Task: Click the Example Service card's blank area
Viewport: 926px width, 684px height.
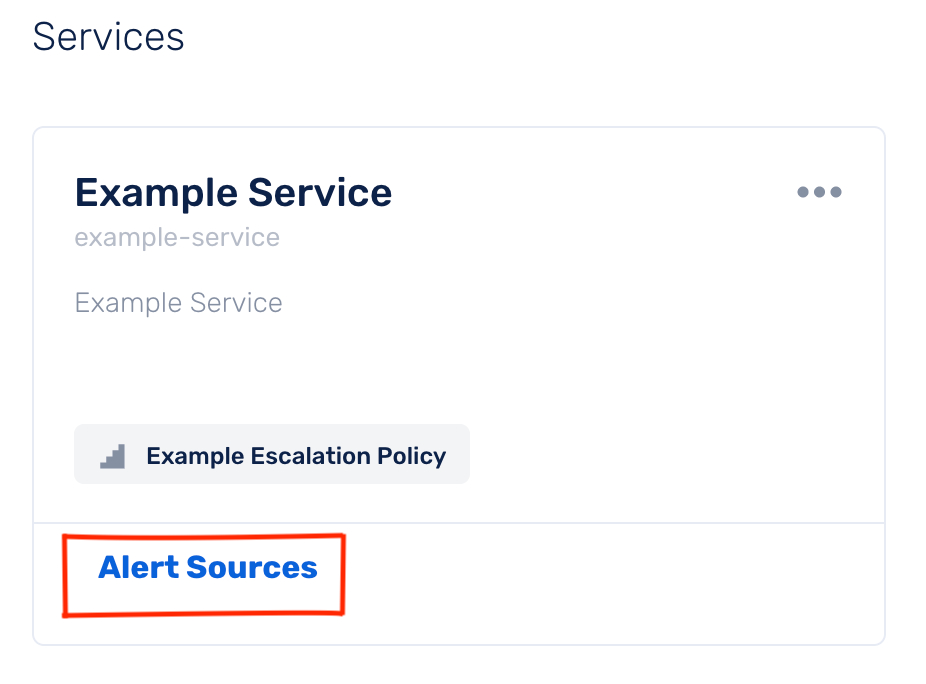Action: point(600,360)
